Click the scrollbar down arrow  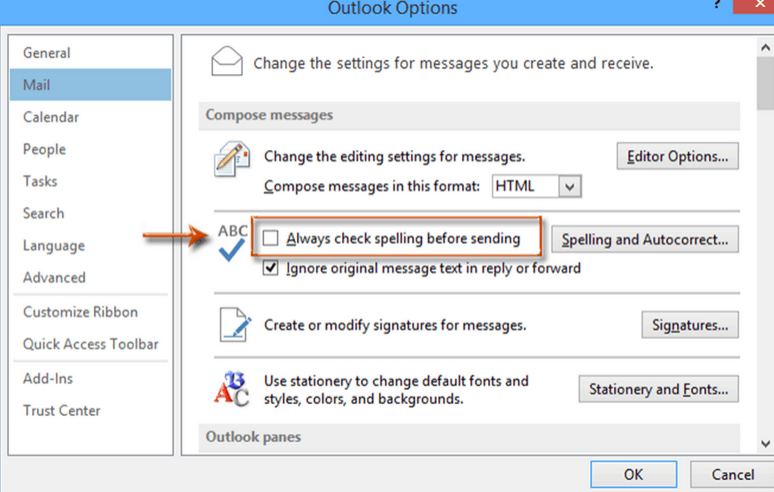click(765, 443)
